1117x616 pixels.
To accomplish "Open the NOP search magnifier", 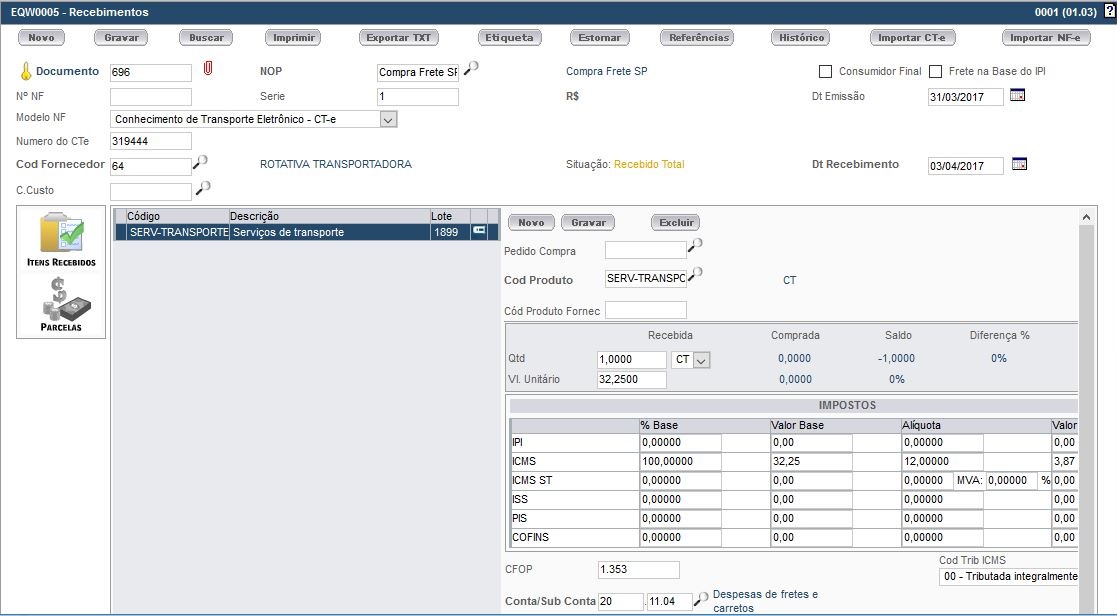I will 471,68.
